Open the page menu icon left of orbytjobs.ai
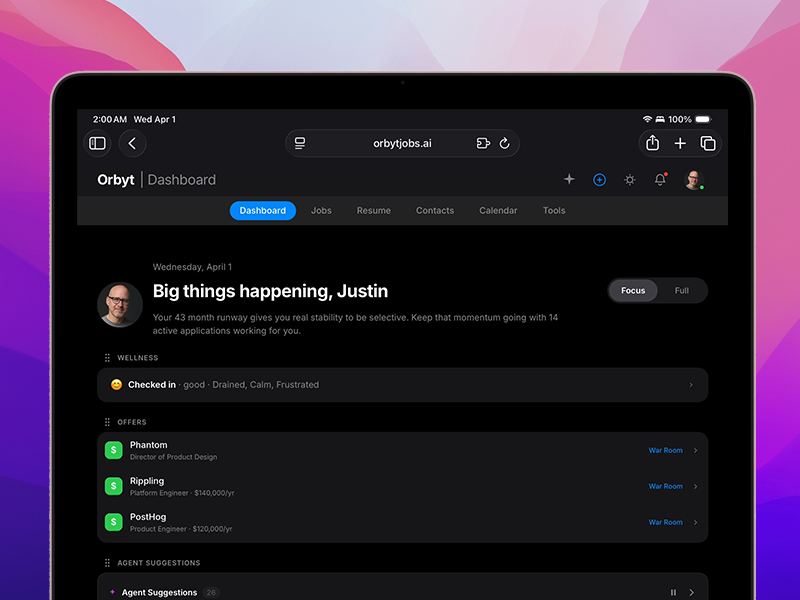The width and height of the screenshot is (800, 600). coord(300,143)
